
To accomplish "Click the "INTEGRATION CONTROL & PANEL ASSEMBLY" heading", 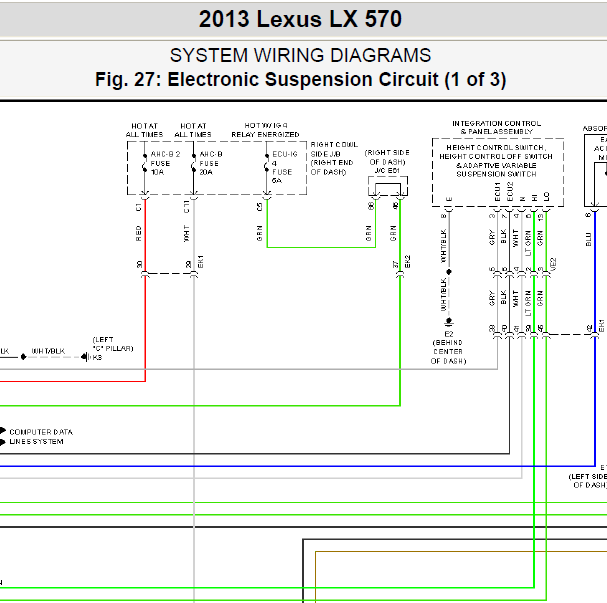I will click(x=497, y=127).
